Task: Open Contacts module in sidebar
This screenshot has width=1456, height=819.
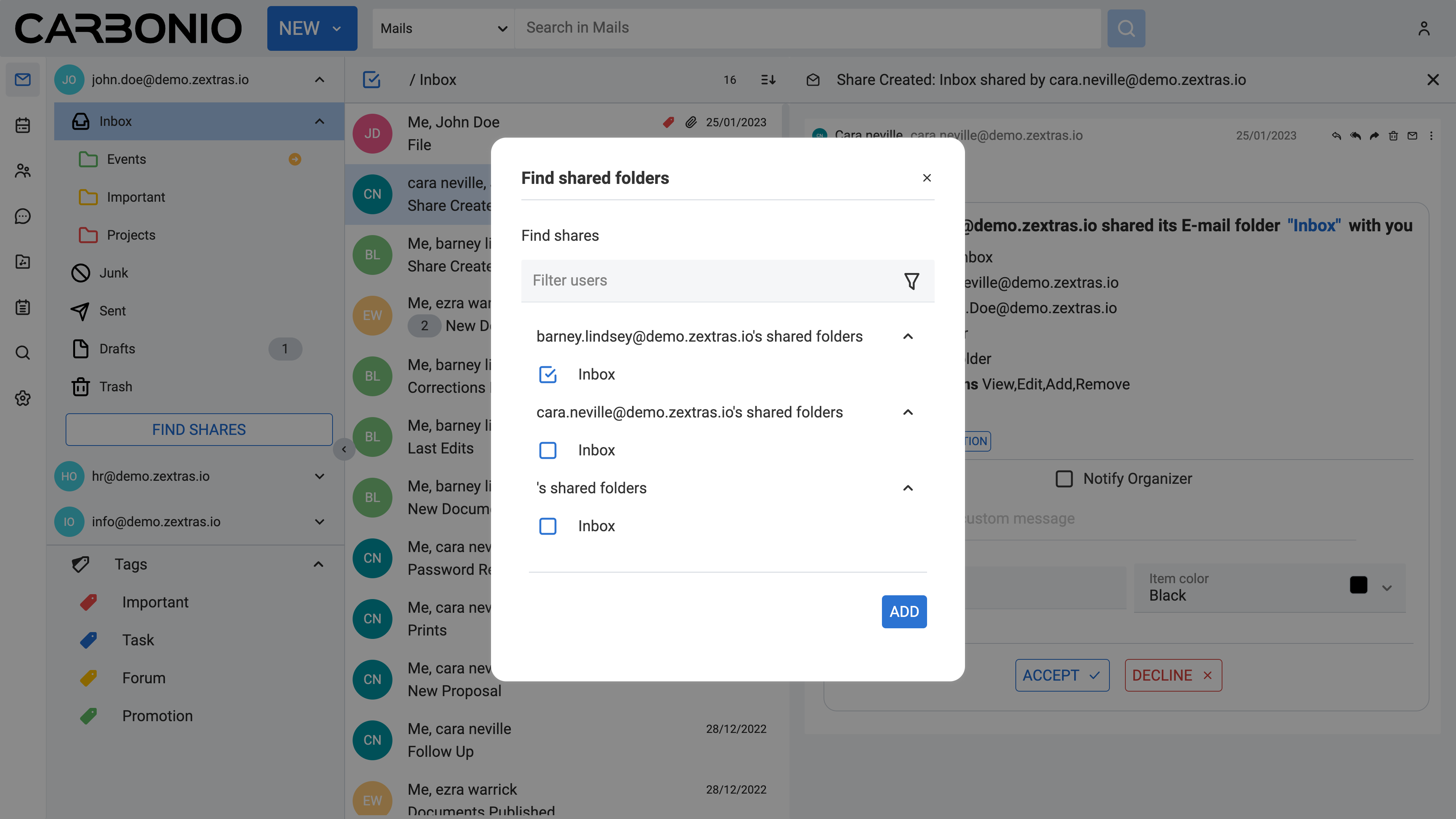Action: [x=23, y=171]
